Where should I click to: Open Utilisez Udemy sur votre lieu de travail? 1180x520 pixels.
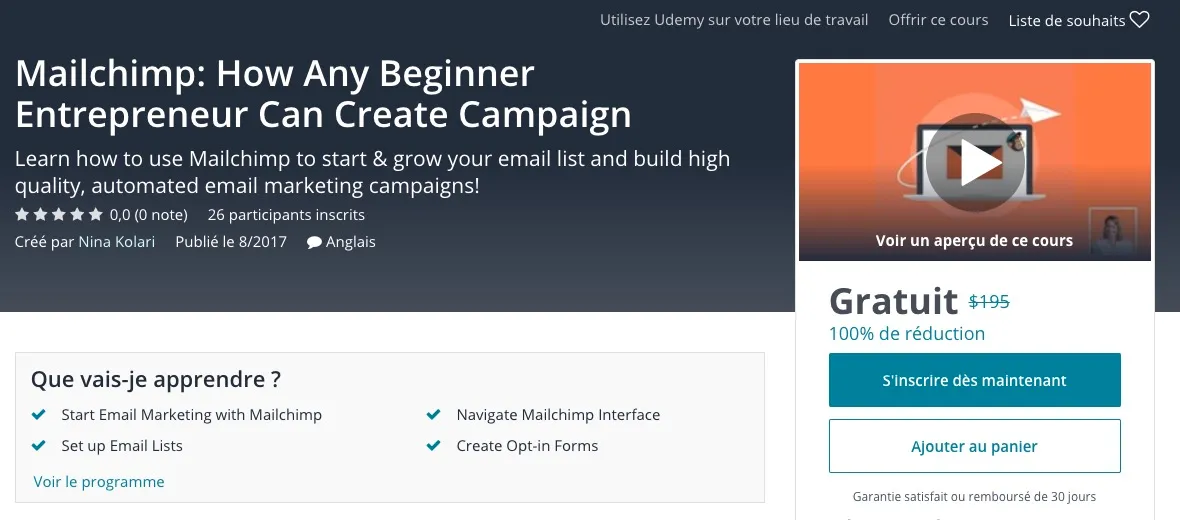734,20
